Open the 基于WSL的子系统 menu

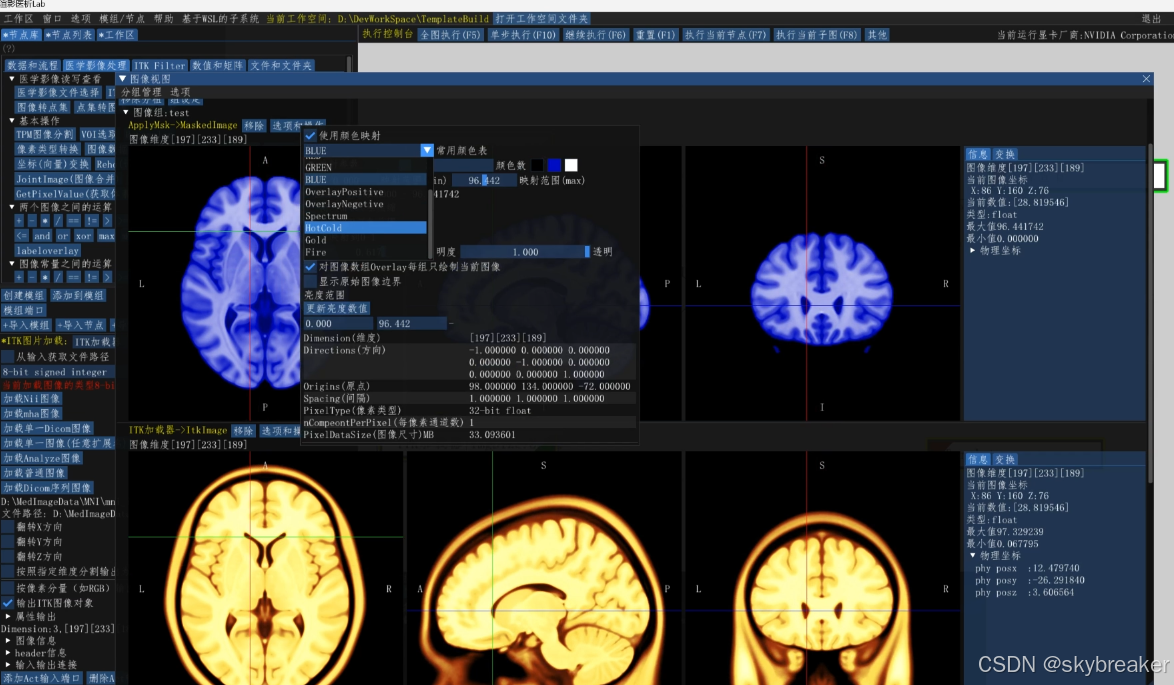click(220, 19)
